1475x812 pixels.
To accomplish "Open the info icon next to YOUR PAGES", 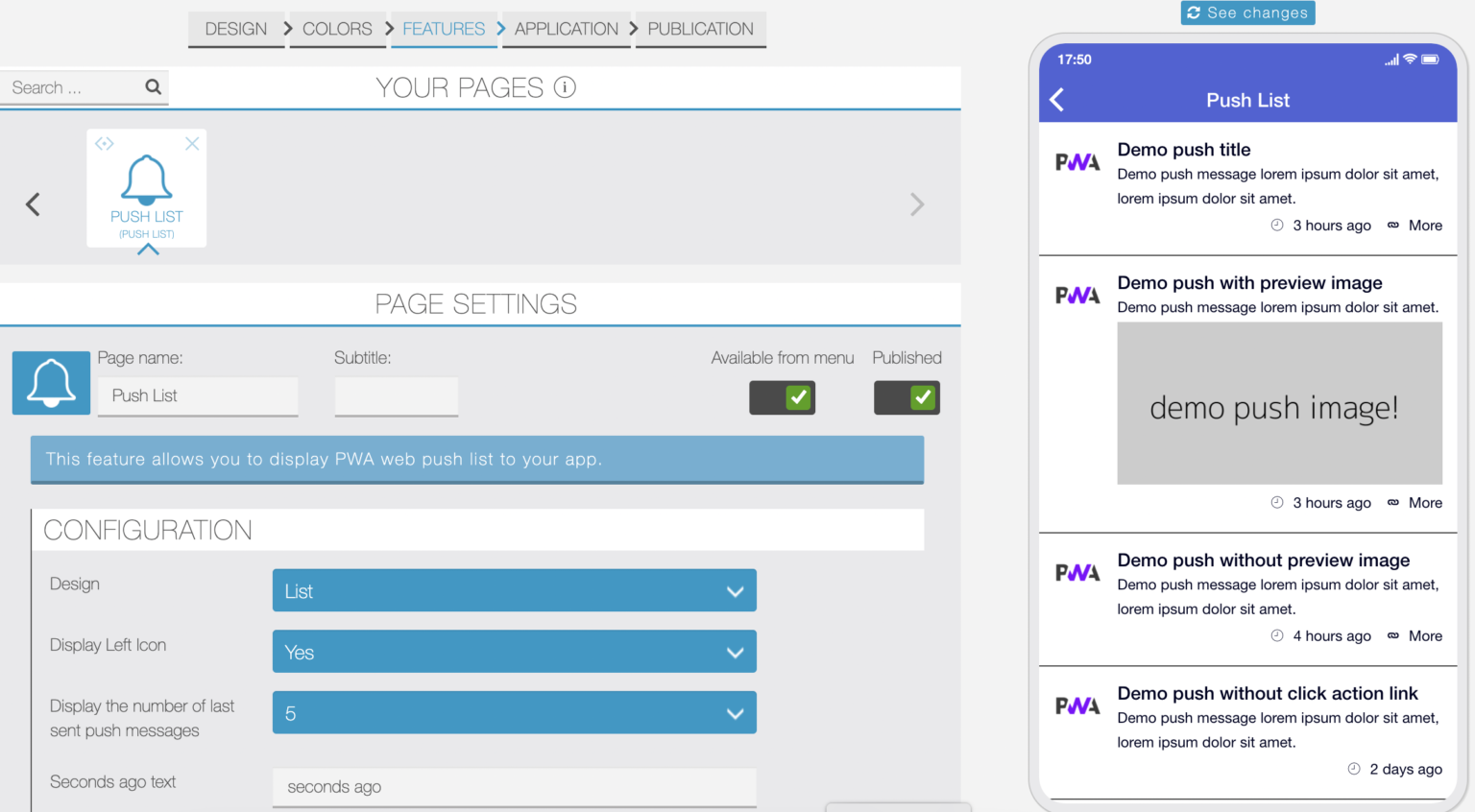I will [x=565, y=86].
